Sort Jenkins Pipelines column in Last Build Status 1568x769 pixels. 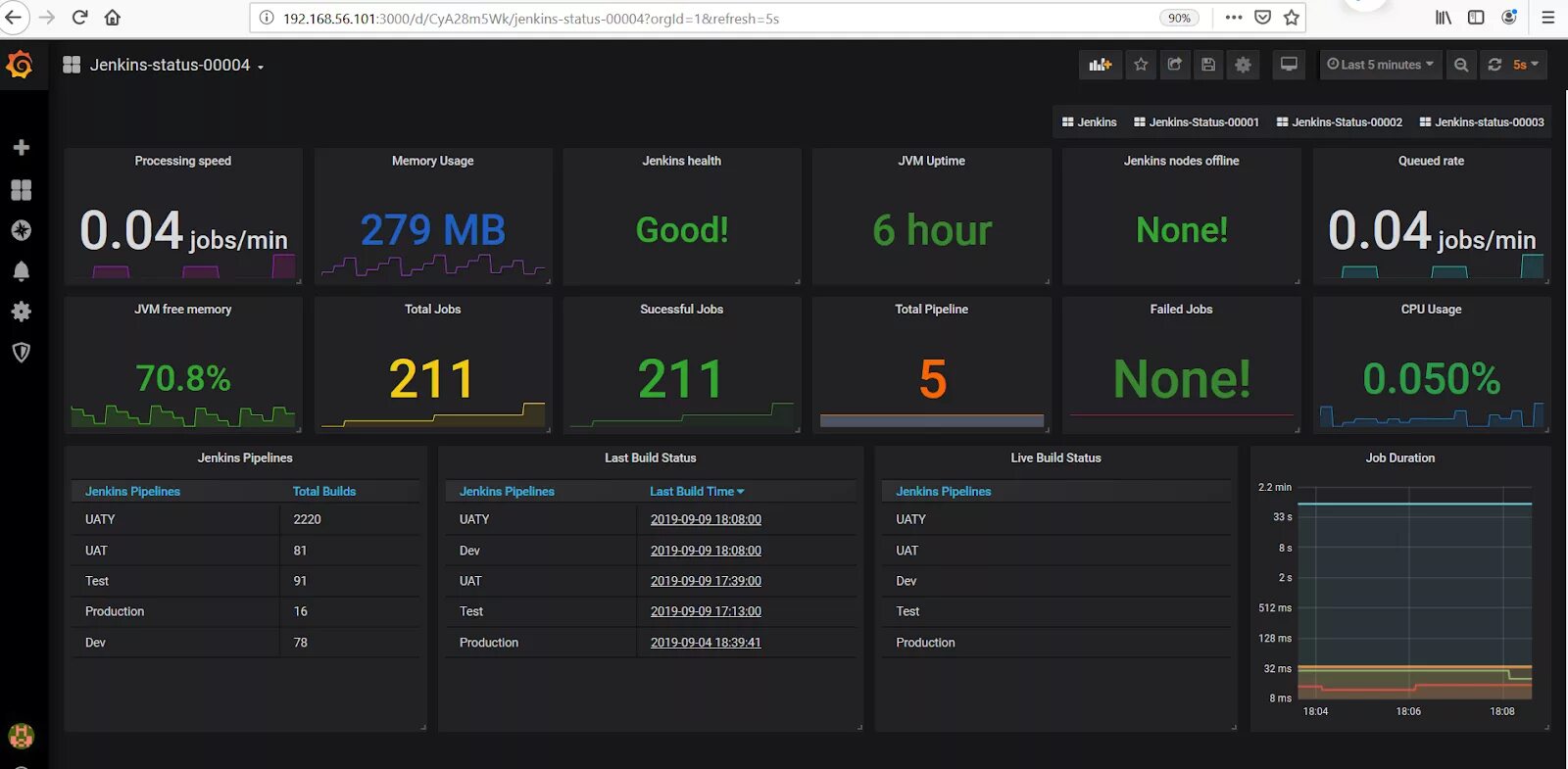tap(507, 492)
